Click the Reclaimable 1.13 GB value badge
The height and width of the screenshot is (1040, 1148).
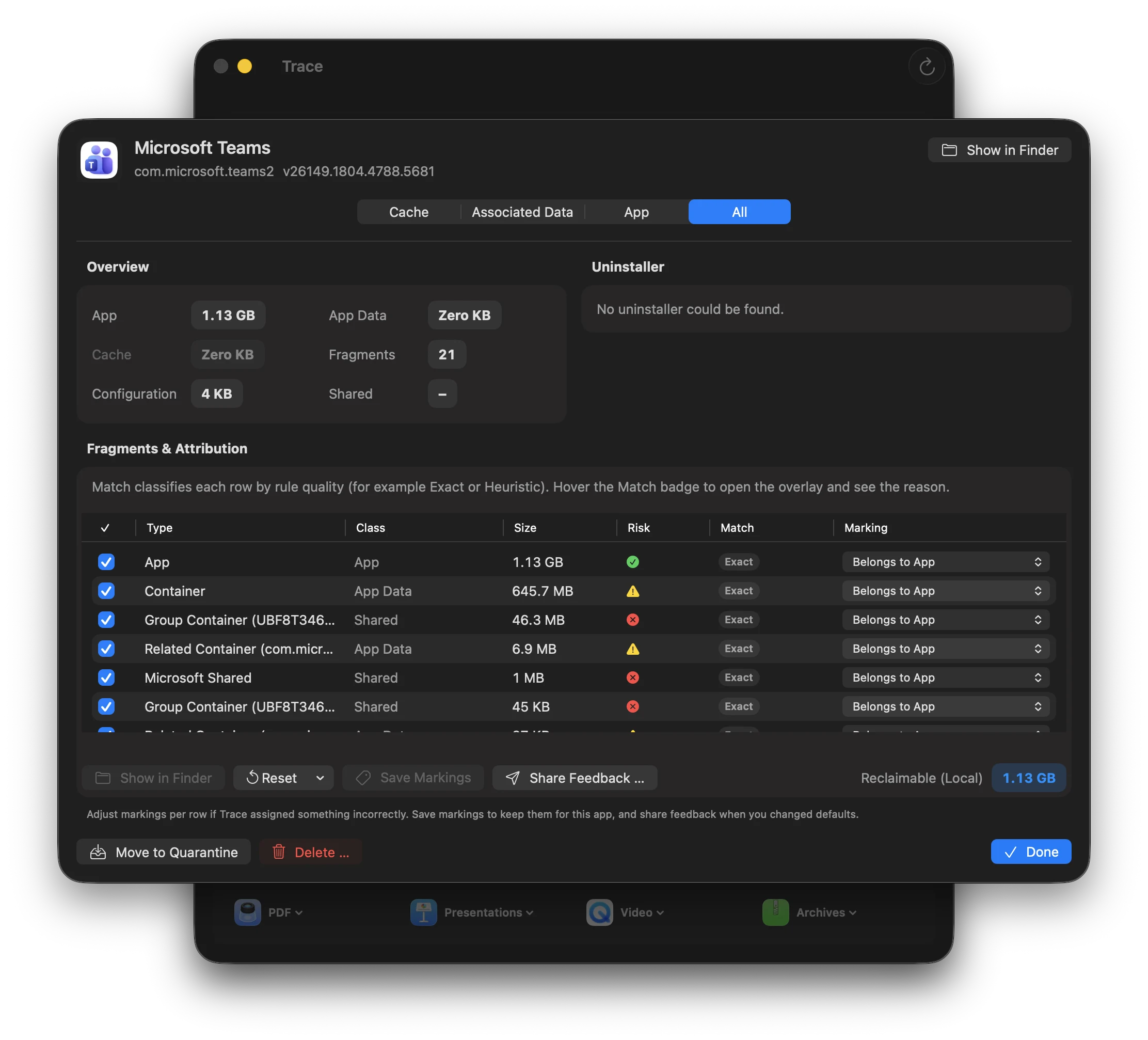tap(1028, 778)
